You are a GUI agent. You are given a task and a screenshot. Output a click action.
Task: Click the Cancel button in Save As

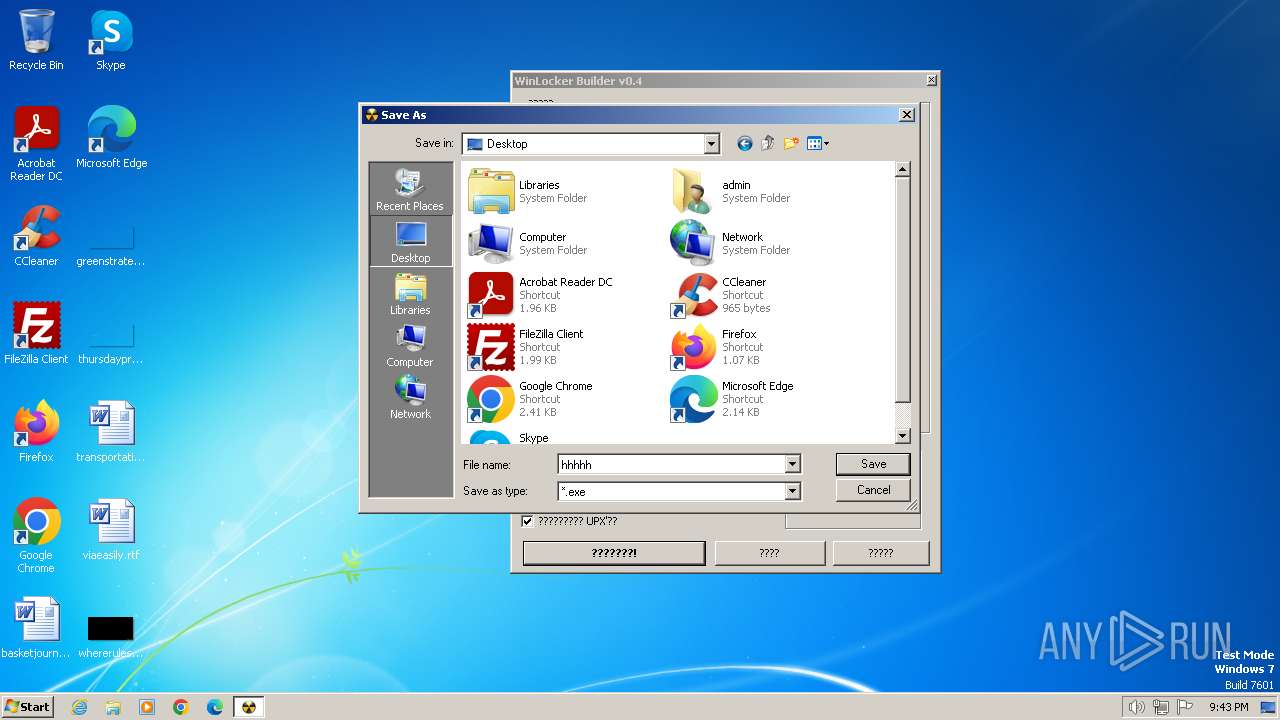point(873,490)
